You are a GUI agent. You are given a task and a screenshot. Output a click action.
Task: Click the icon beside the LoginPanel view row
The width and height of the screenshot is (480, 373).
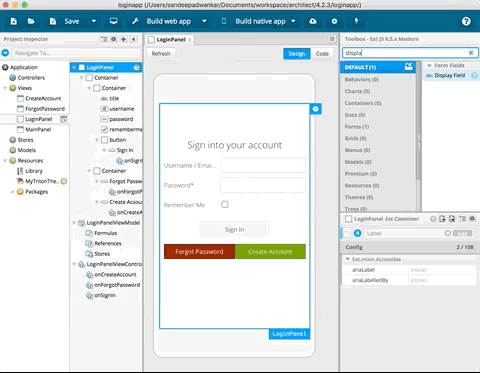[x=63, y=119]
